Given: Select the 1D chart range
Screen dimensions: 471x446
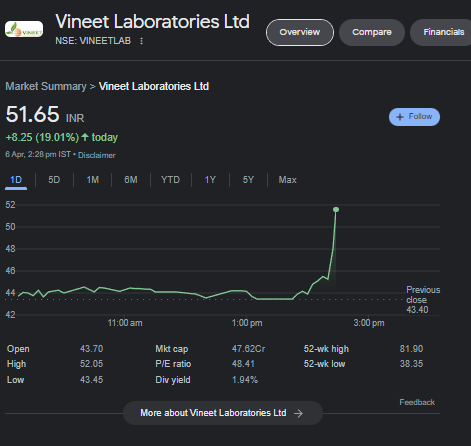Looking at the screenshot, I should (16, 180).
